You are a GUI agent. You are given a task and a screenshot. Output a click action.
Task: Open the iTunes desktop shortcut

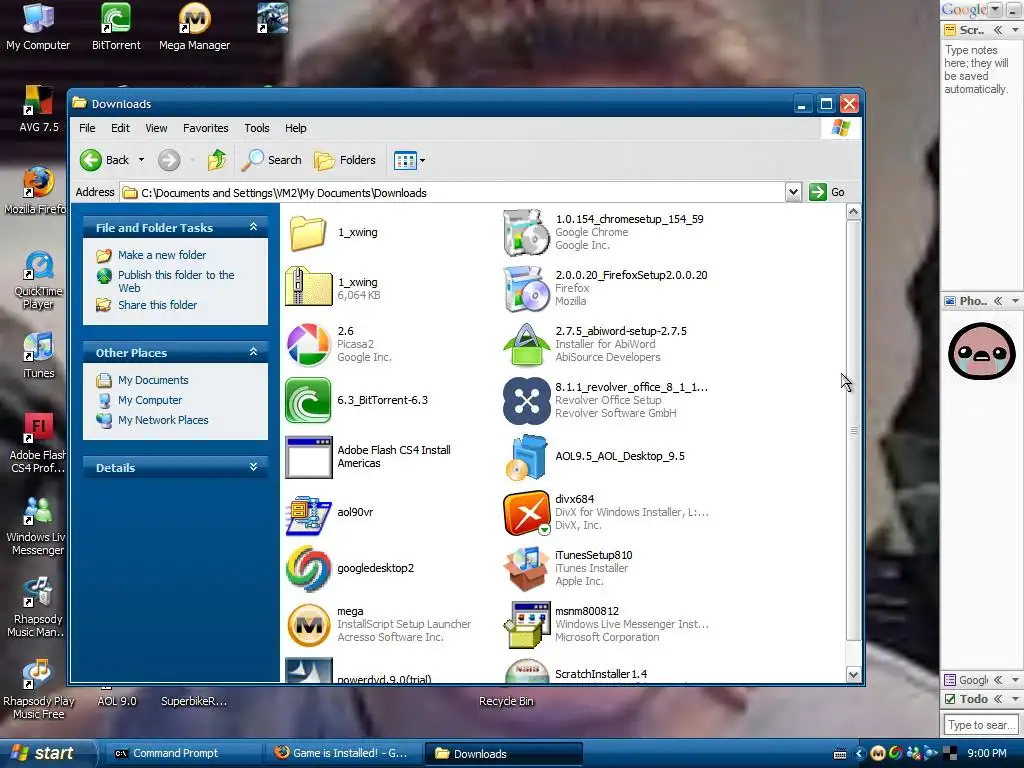pyautogui.click(x=38, y=356)
